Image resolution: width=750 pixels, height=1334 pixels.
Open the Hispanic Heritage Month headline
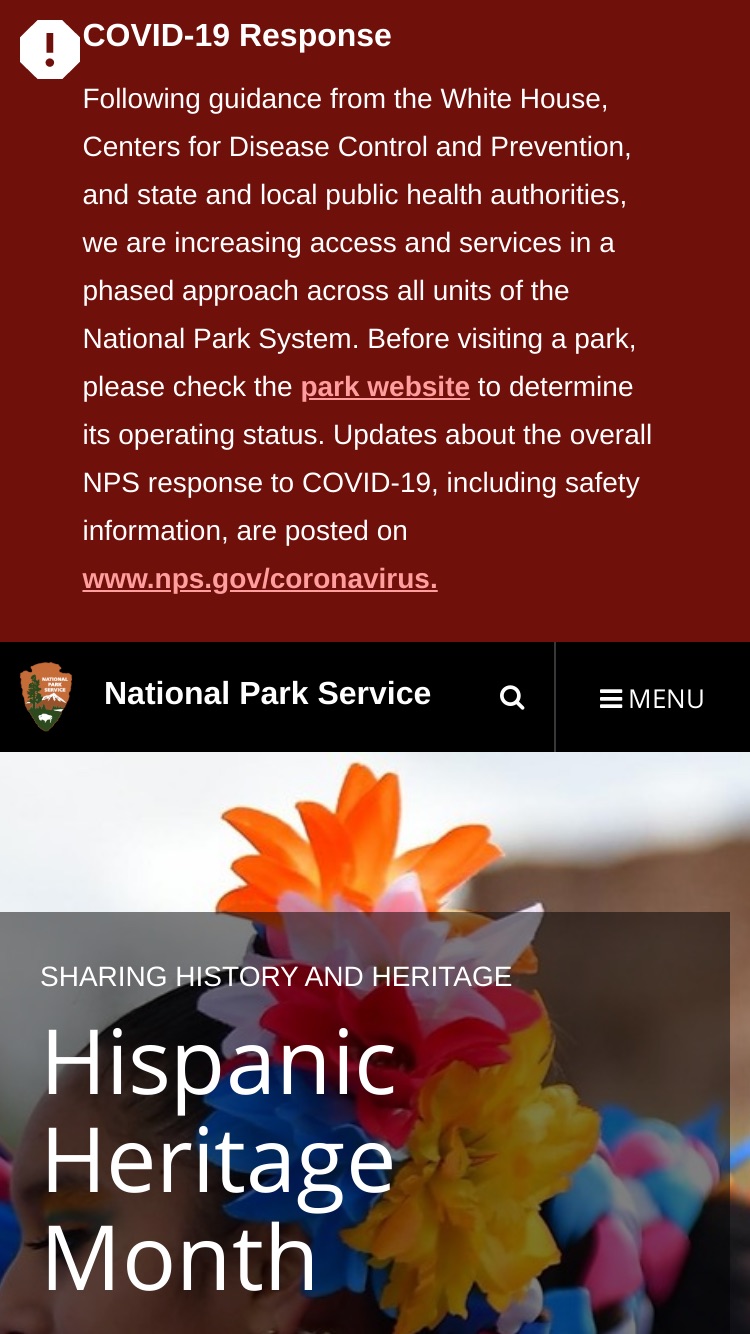220,1158
